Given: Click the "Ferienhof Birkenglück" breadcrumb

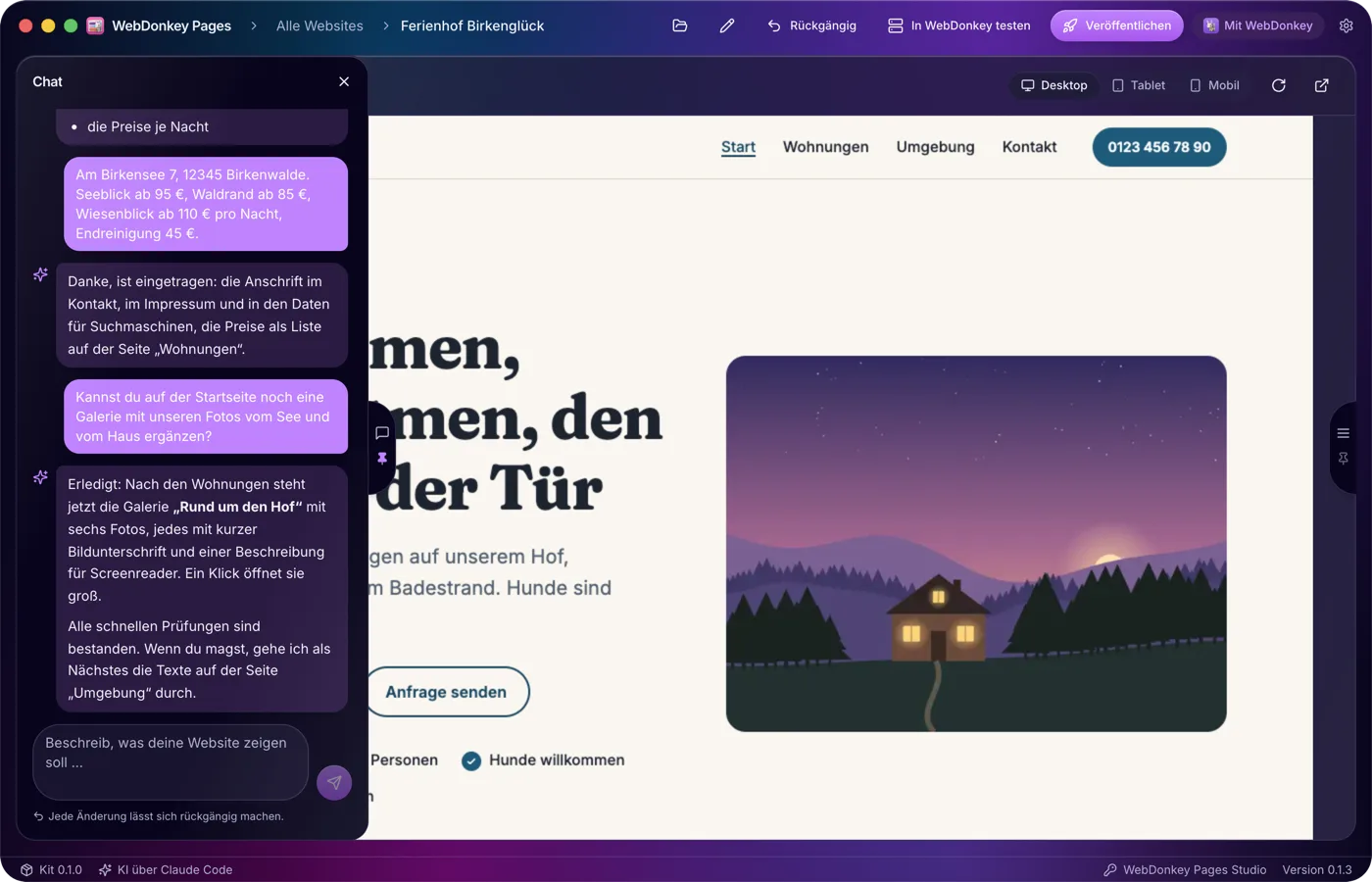Looking at the screenshot, I should [x=472, y=25].
